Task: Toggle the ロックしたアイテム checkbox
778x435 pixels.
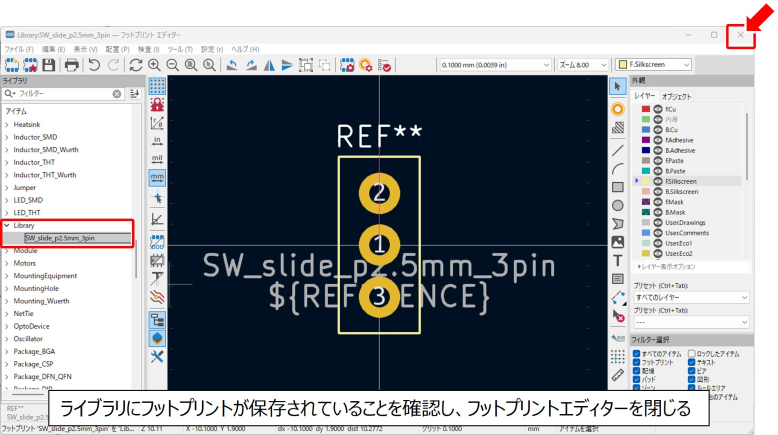Action: pyautogui.click(x=691, y=354)
